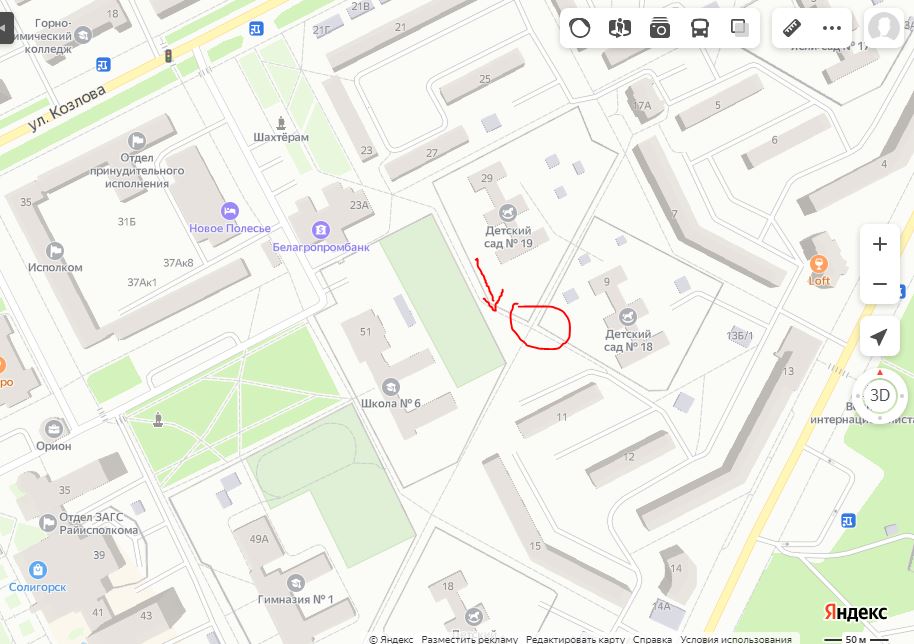This screenshot has height=644, width=914.
Task: Click the photo camera toolbar icon
Action: (x=660, y=27)
